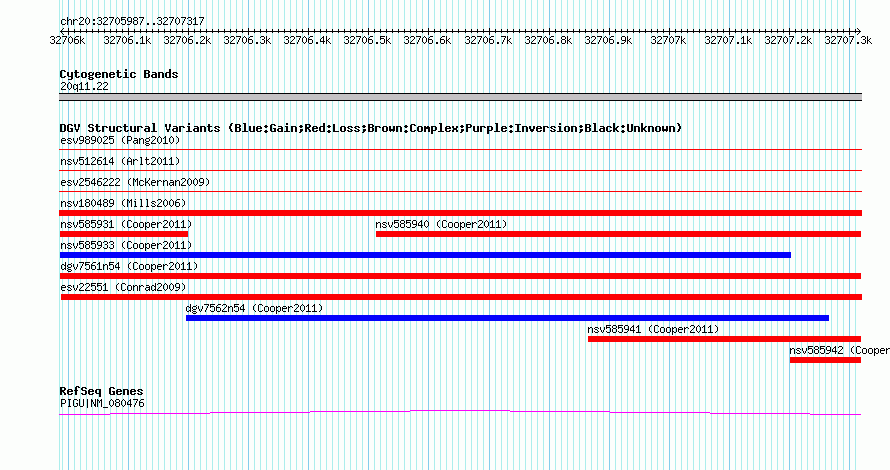Image resolution: width=890 pixels, height=470 pixels.
Task: Select the blue gain bar under nsv585933
Action: (425, 255)
